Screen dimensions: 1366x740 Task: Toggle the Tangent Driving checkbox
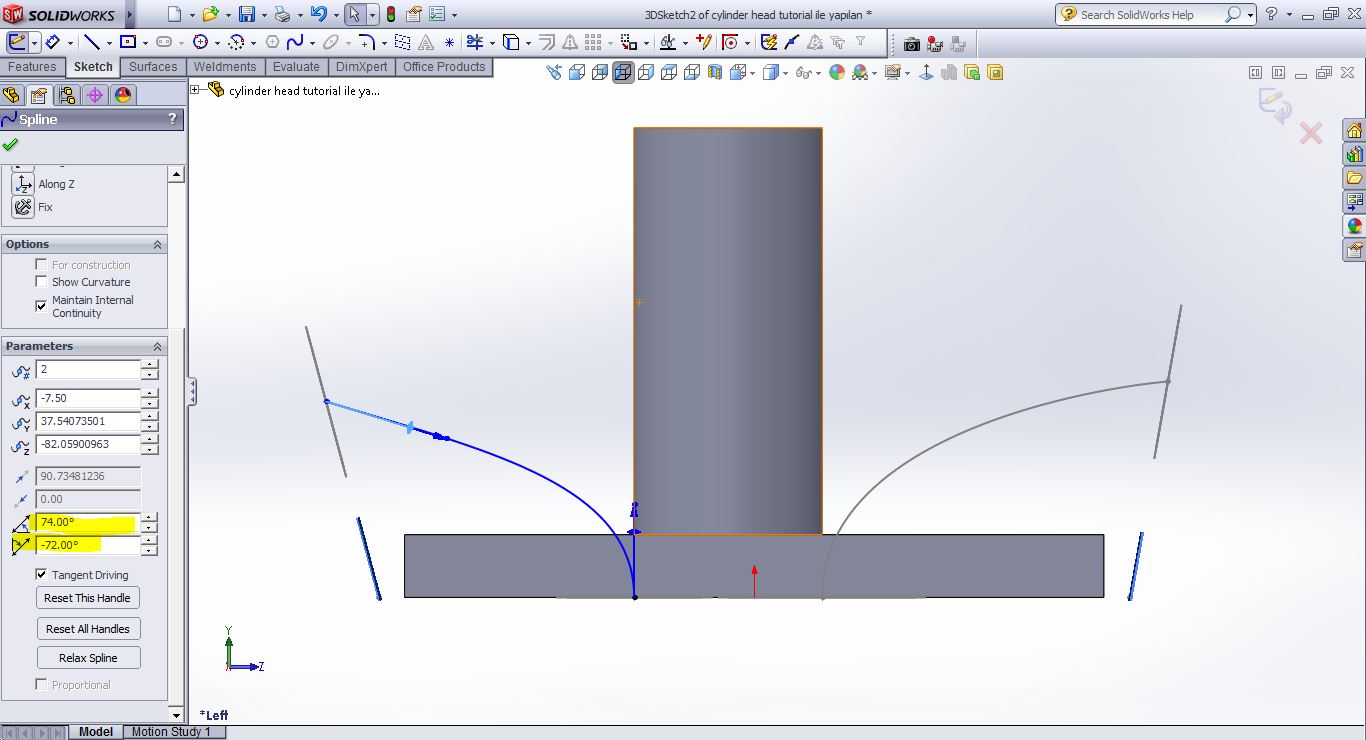(x=41, y=575)
